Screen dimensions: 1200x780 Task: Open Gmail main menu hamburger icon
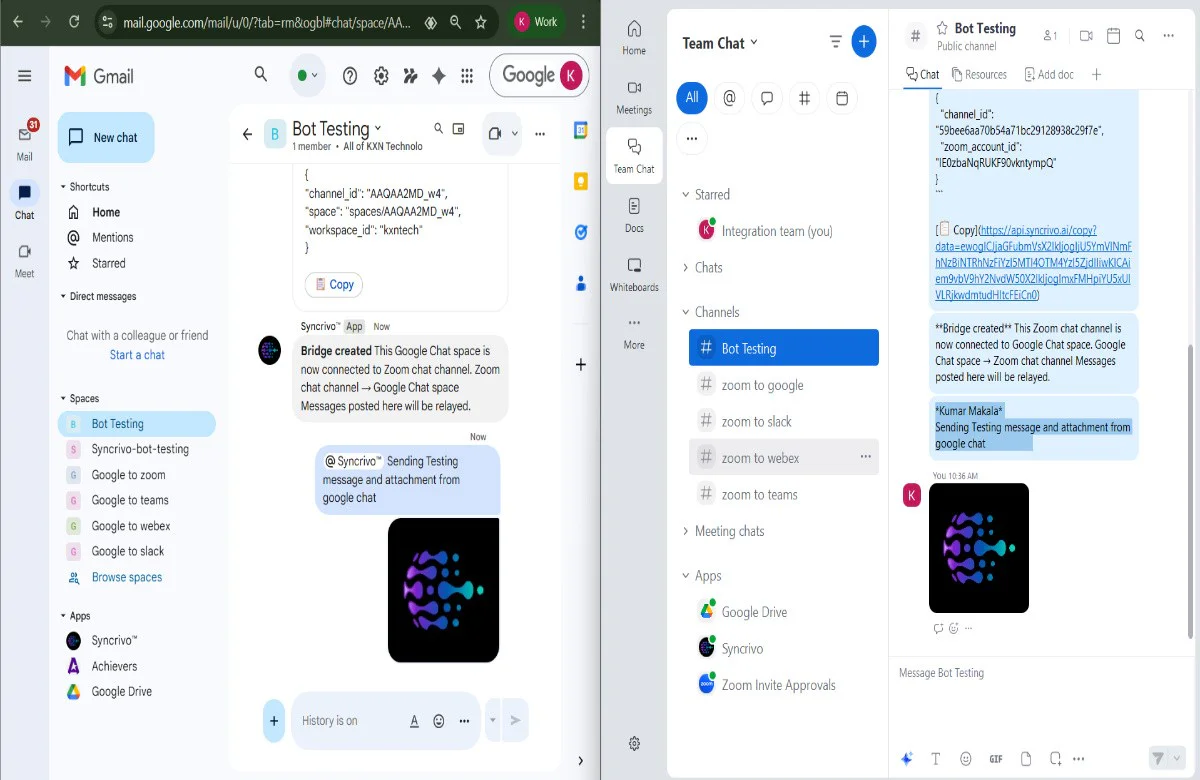(x=25, y=76)
